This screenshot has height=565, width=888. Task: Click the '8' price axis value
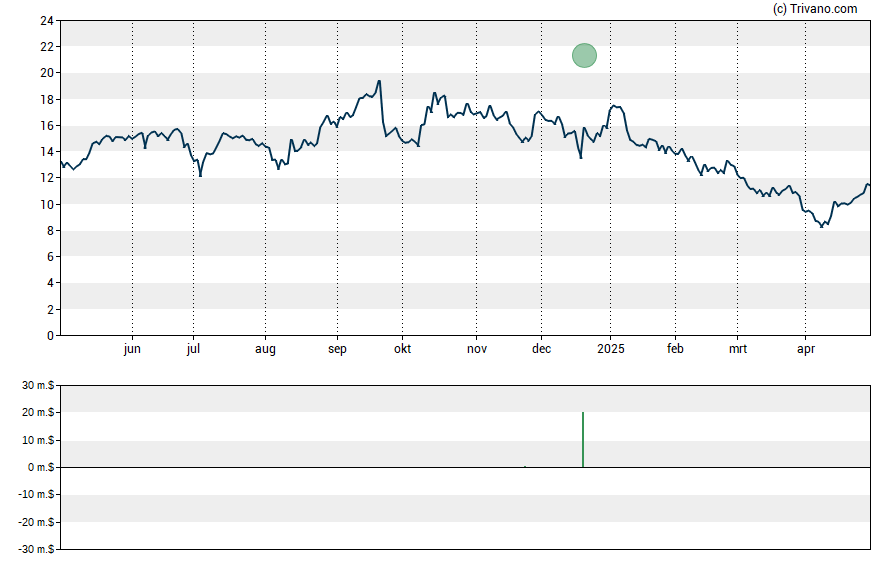click(x=50, y=230)
